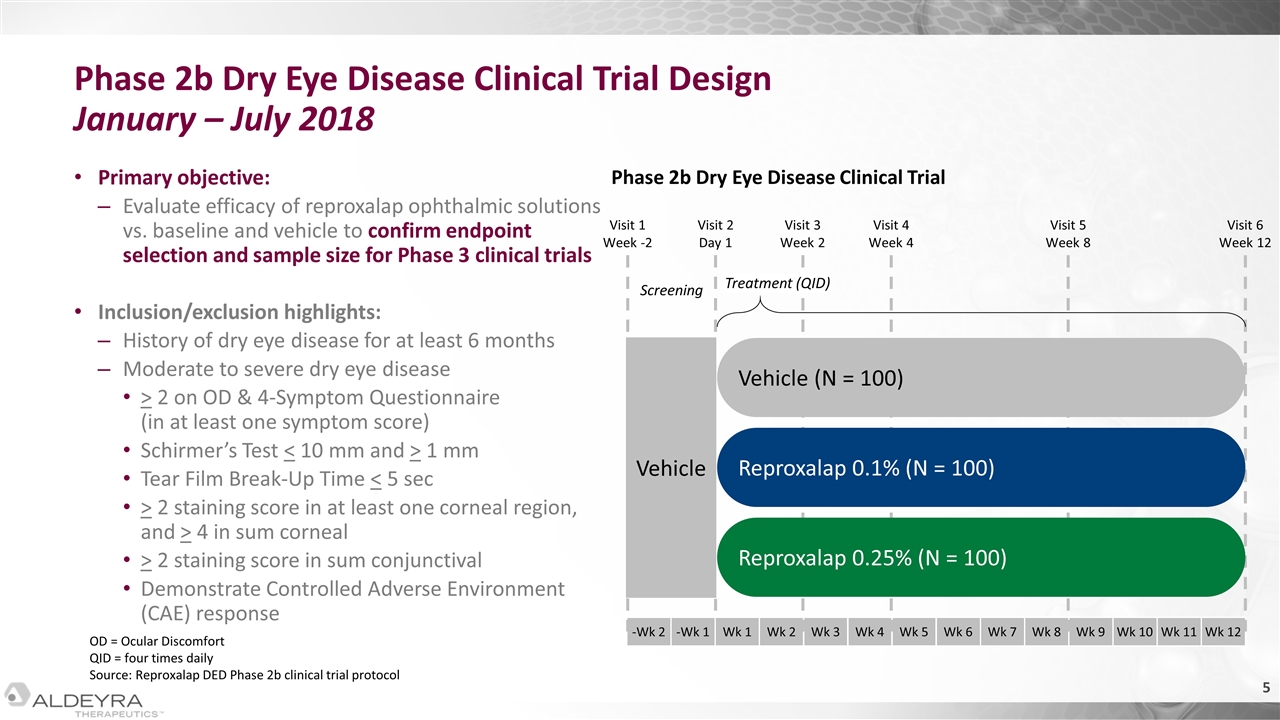
Task: Click the 'OD = Ocular Discomfort' footnote
Action: (x=157, y=641)
